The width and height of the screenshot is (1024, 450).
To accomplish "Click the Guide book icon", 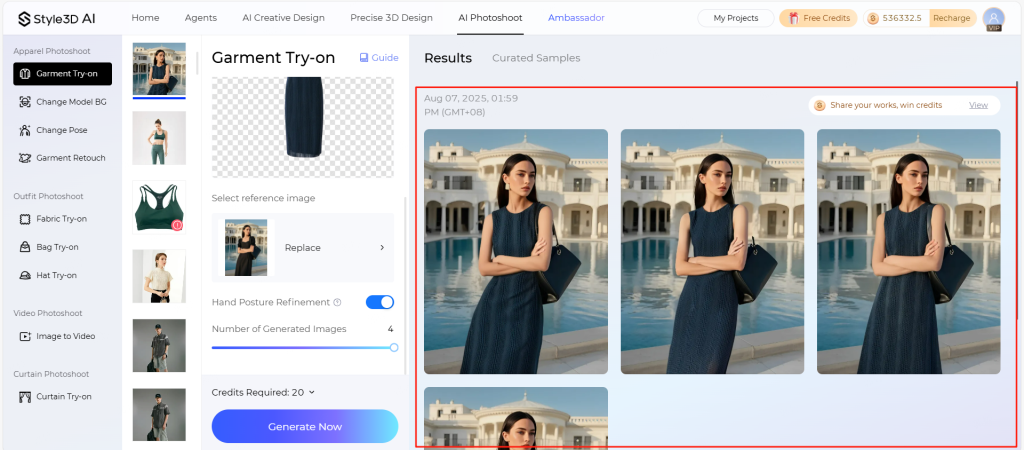I will click(364, 57).
